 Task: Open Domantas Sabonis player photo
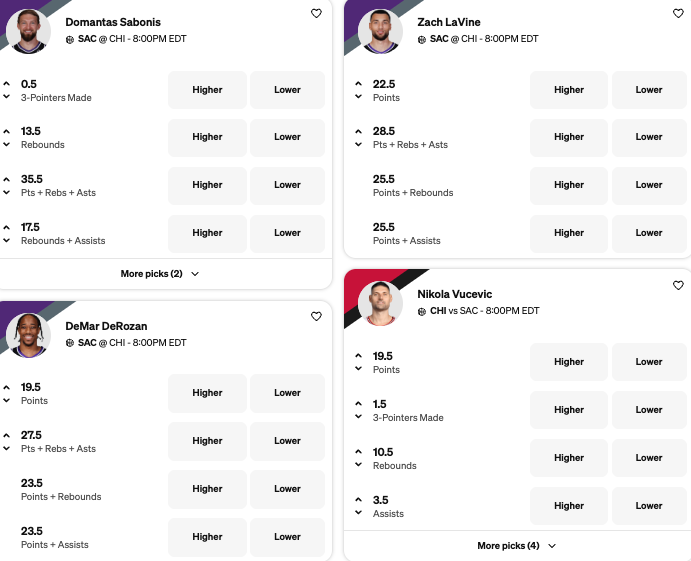[x=28, y=29]
